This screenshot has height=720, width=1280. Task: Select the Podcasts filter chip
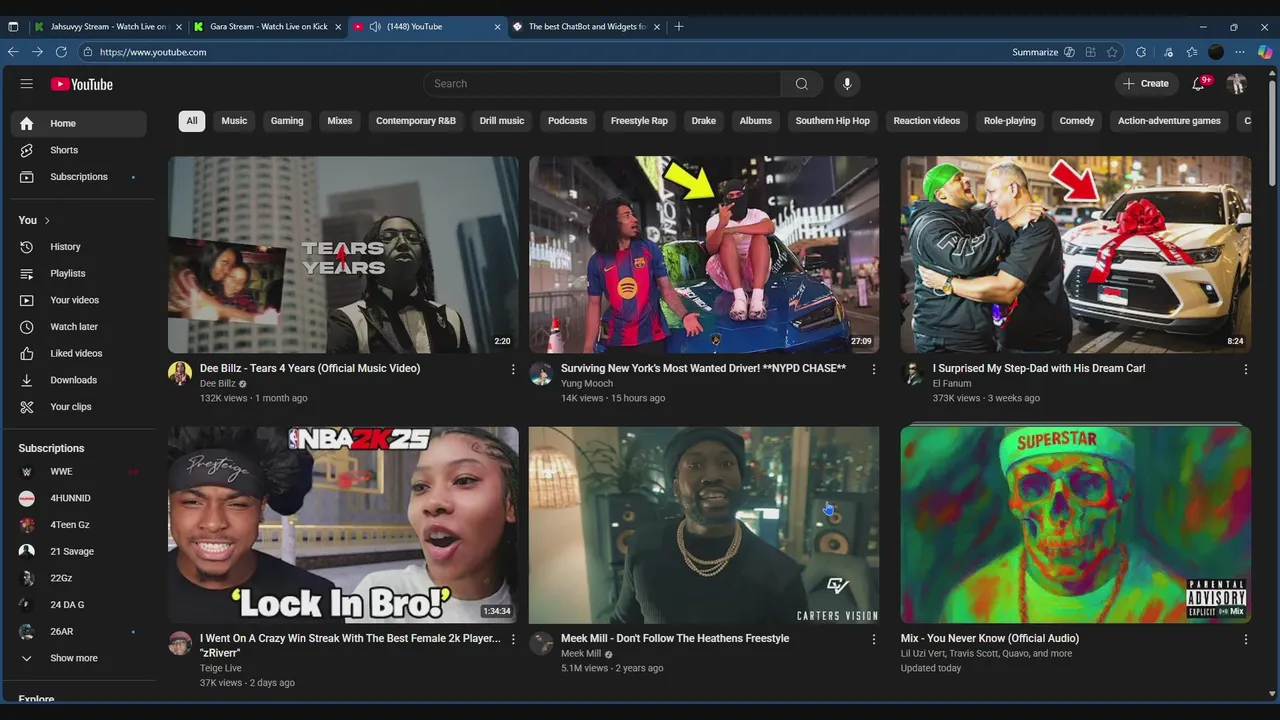point(567,121)
